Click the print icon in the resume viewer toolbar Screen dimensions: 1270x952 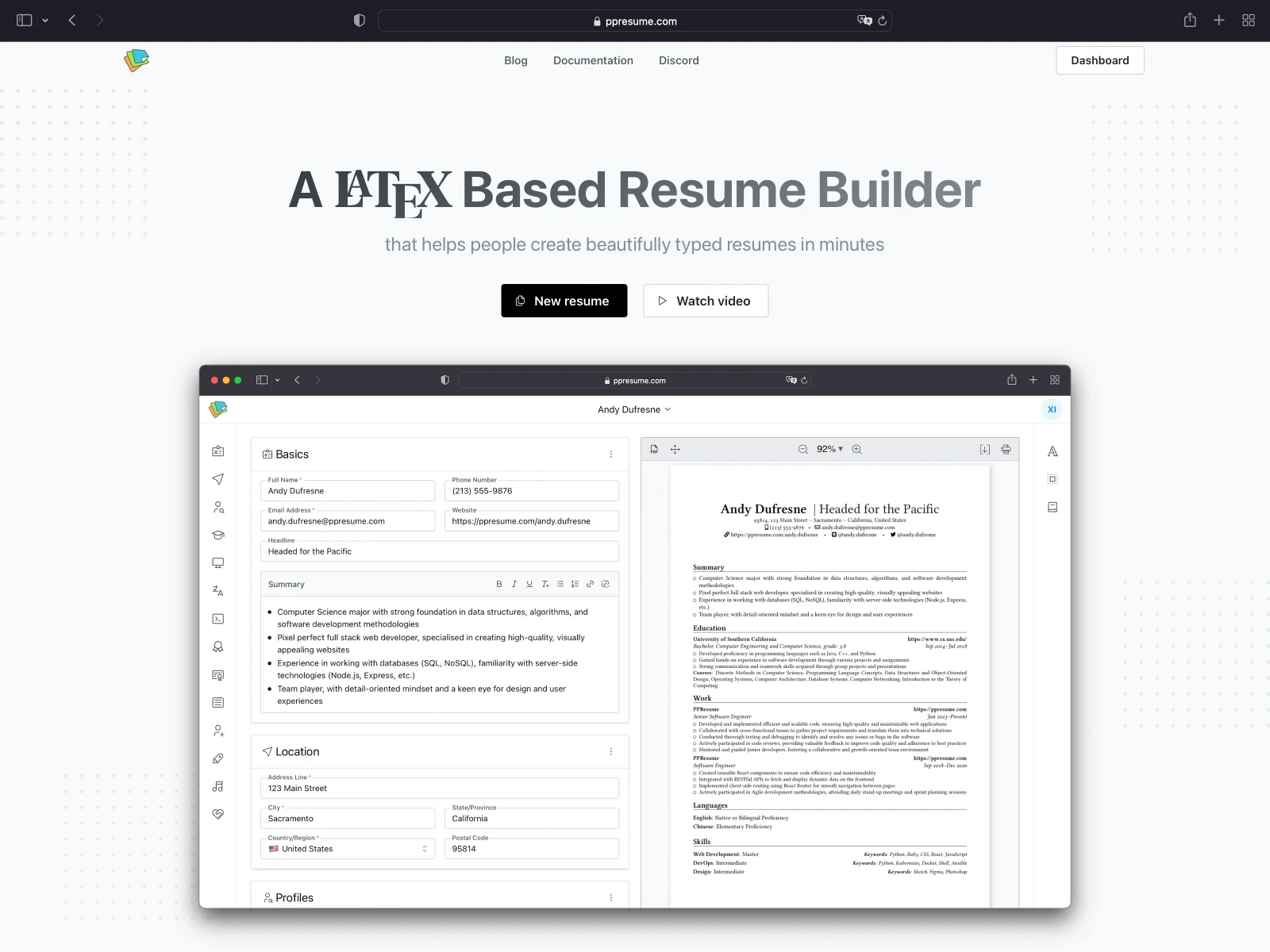click(x=1006, y=449)
